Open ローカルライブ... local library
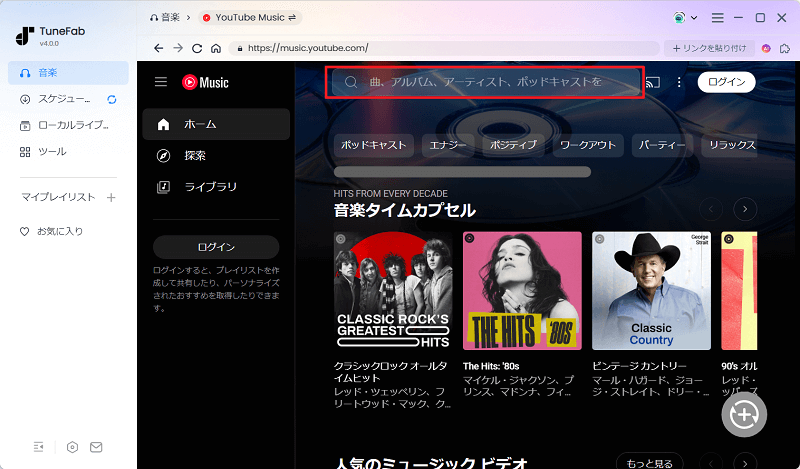800x469 pixels. coord(64,125)
